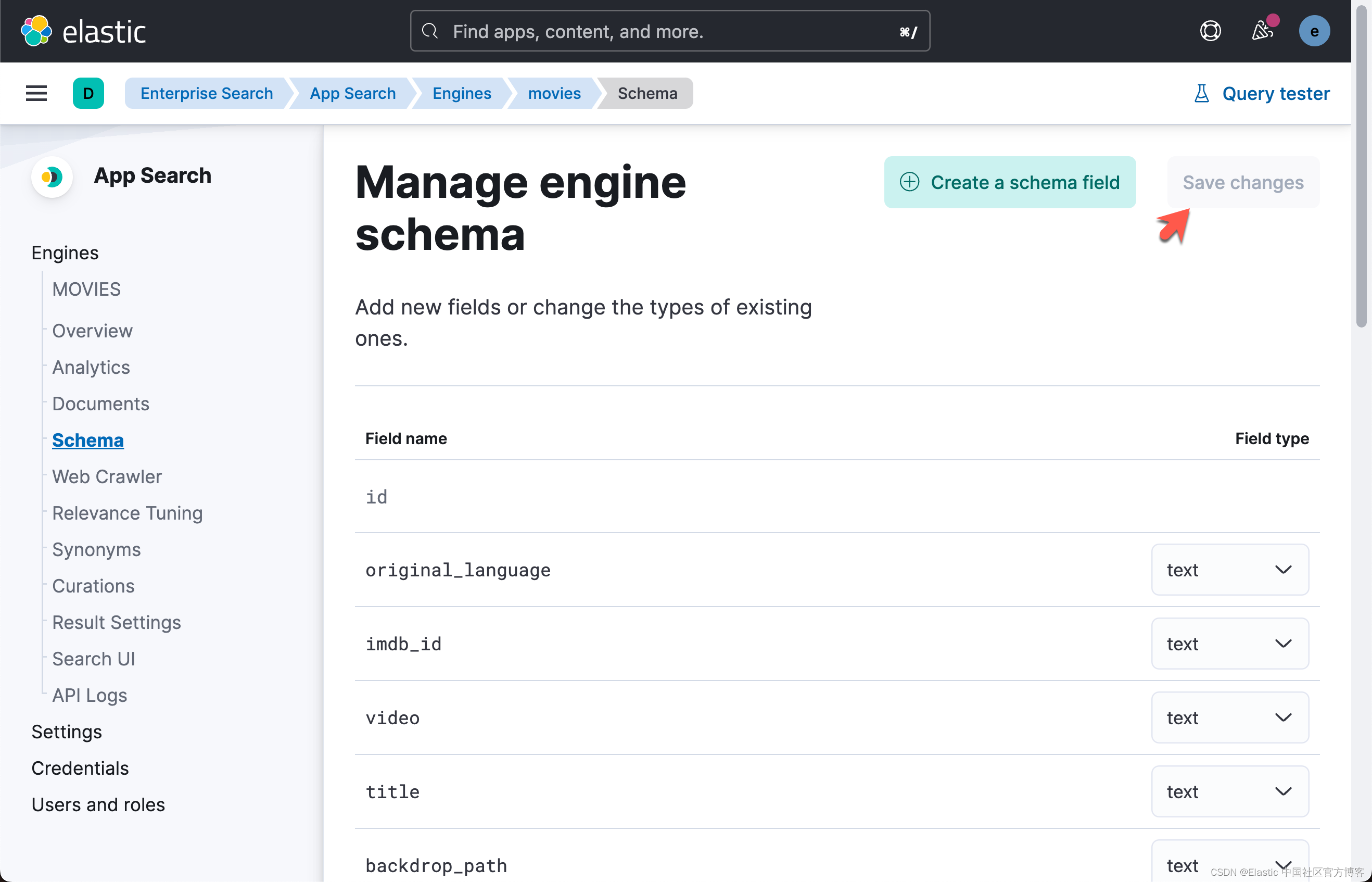The width and height of the screenshot is (1372, 882).
Task: Open the user avatar menu
Action: [x=1314, y=31]
